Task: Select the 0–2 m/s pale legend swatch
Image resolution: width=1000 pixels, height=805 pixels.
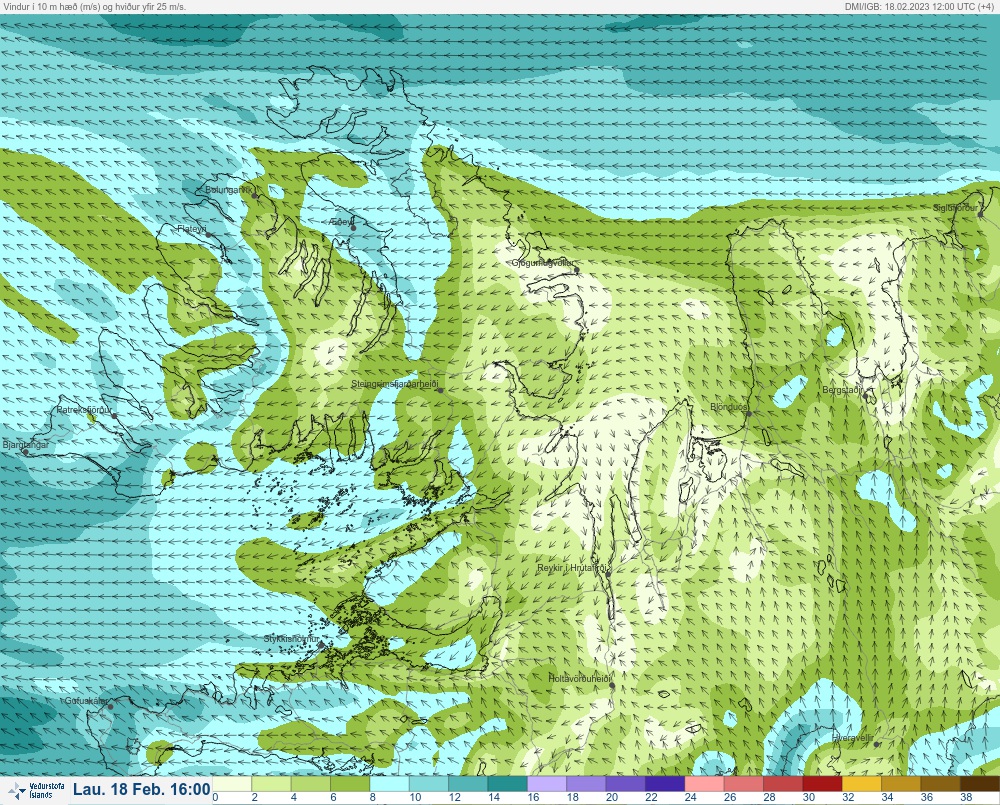Action: (232, 783)
